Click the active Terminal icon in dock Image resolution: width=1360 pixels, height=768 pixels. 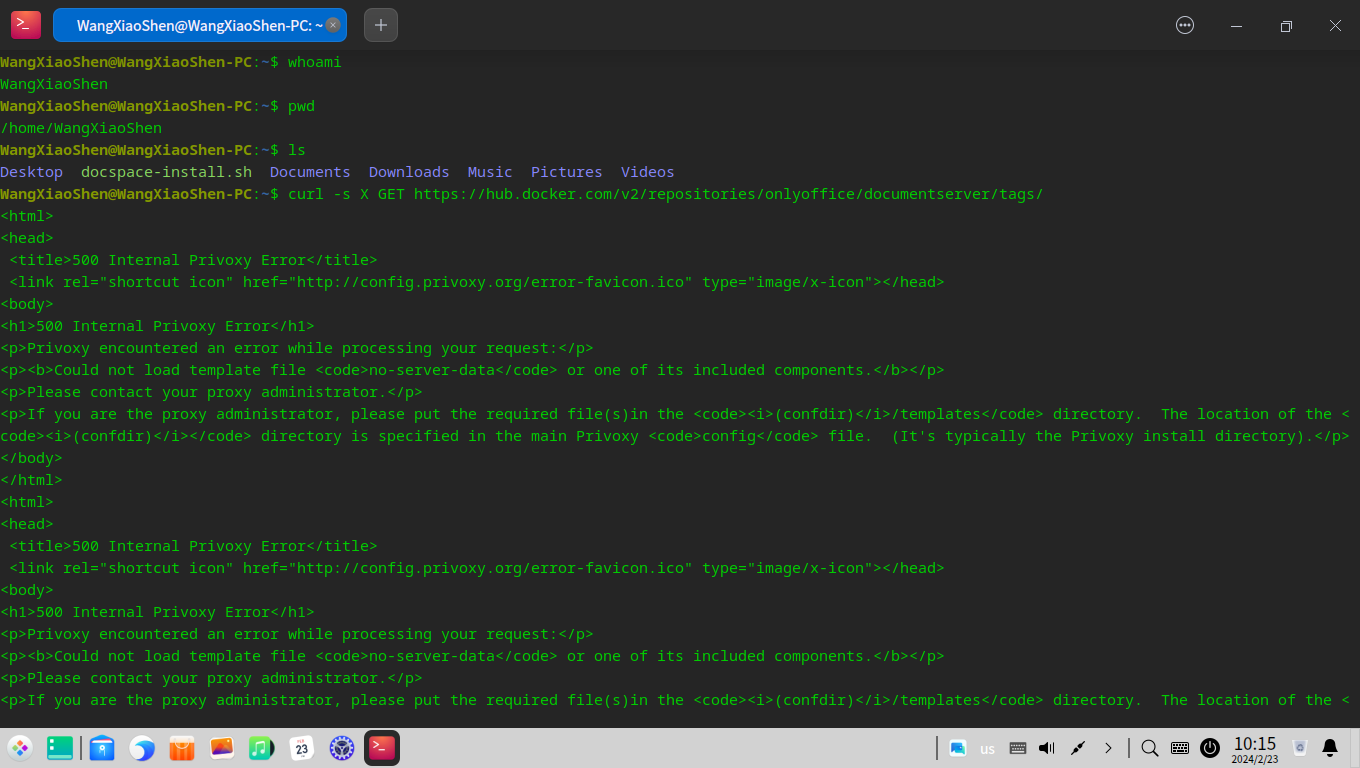tap(382, 748)
